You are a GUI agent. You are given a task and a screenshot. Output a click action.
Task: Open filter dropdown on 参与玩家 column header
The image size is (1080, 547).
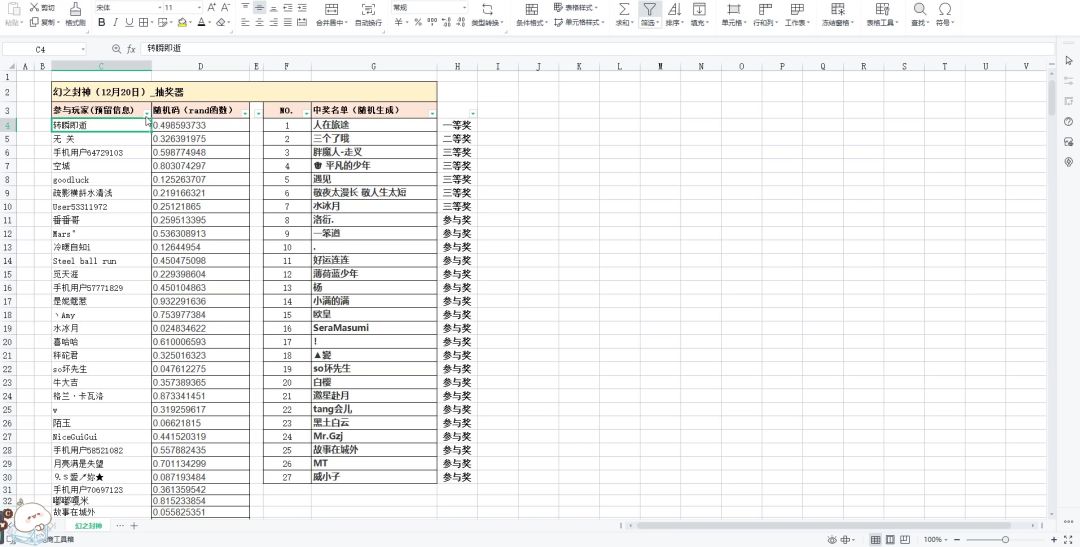pyautogui.click(x=147, y=113)
